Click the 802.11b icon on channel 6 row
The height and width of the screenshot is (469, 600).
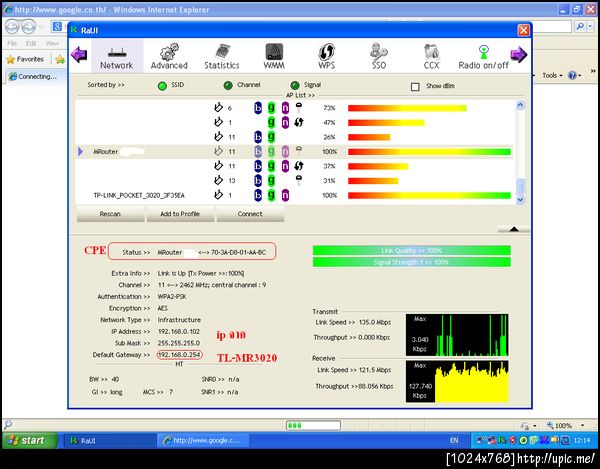pyautogui.click(x=258, y=108)
